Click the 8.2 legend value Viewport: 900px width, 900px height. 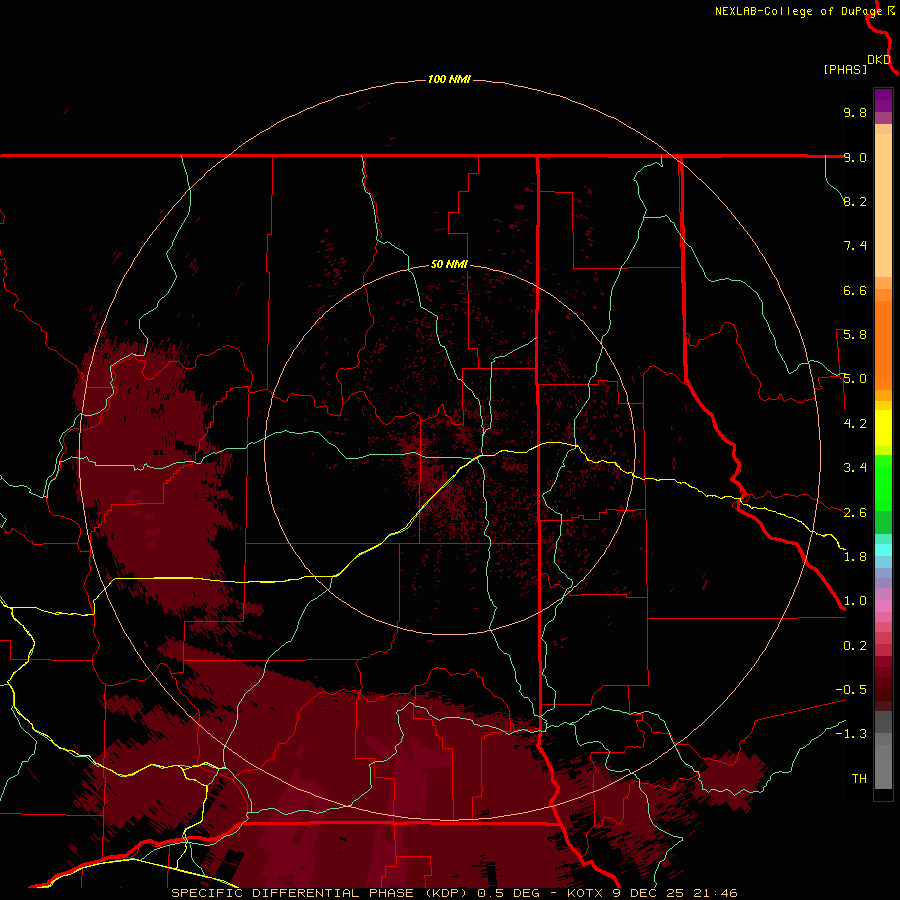coord(855,201)
